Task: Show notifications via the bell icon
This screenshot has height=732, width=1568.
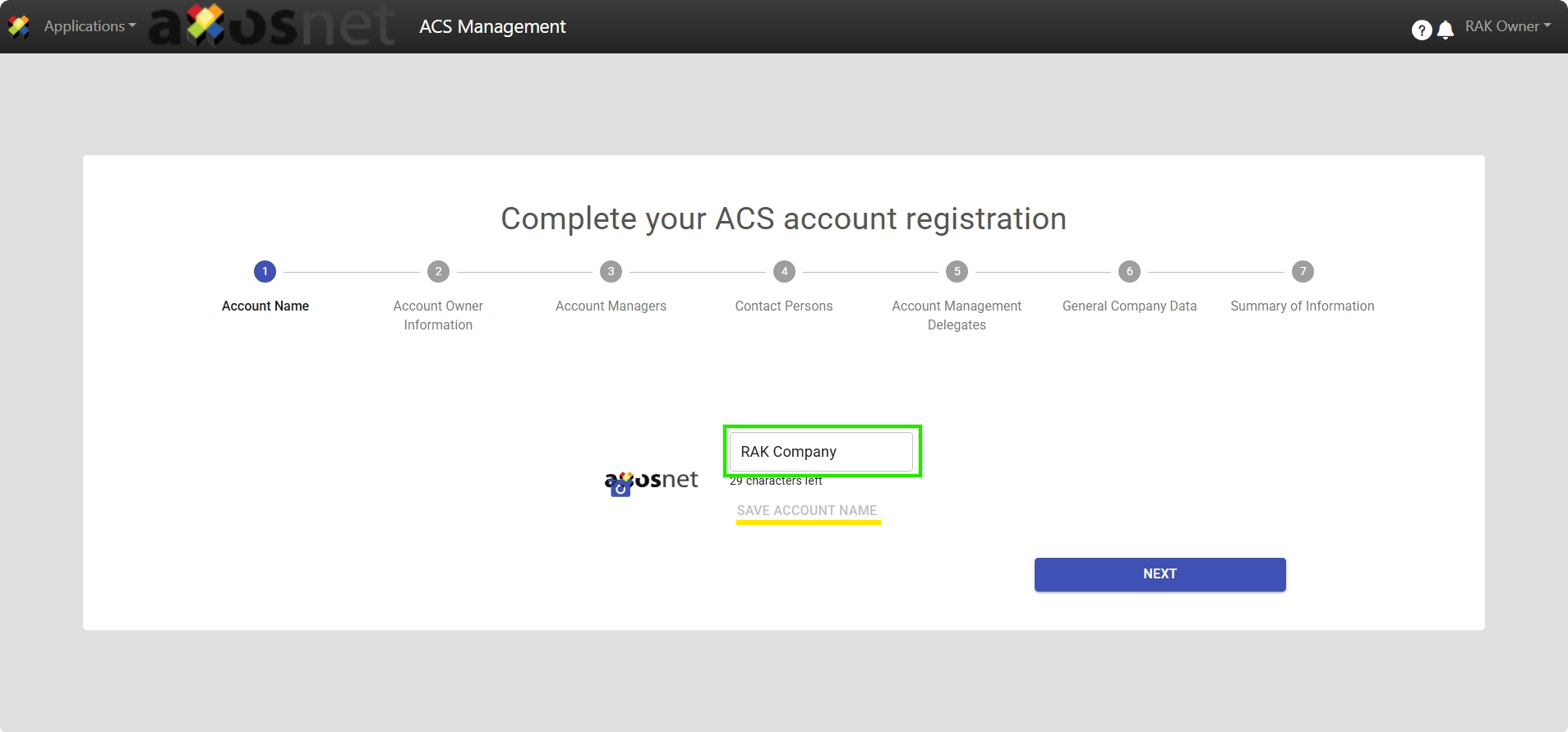Action: click(x=1446, y=30)
